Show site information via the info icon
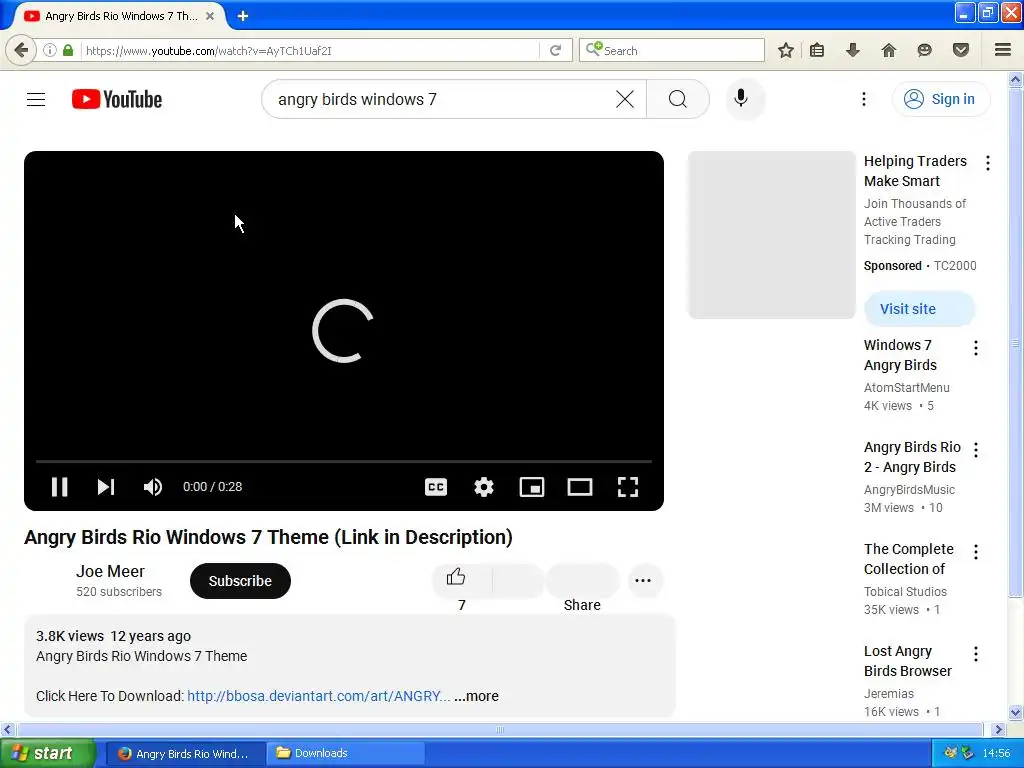The image size is (1024, 768). 50,50
